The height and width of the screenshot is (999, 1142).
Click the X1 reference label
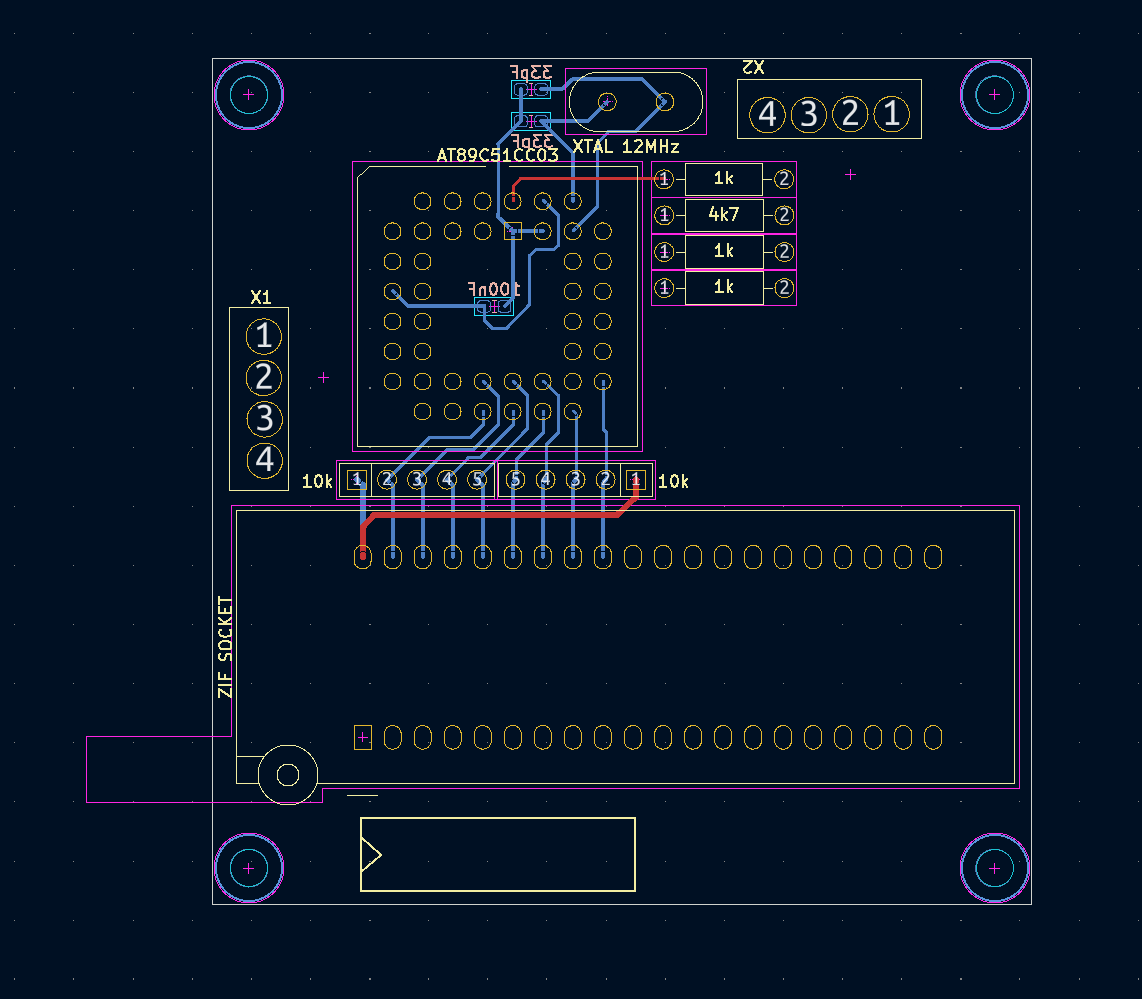pyautogui.click(x=261, y=297)
